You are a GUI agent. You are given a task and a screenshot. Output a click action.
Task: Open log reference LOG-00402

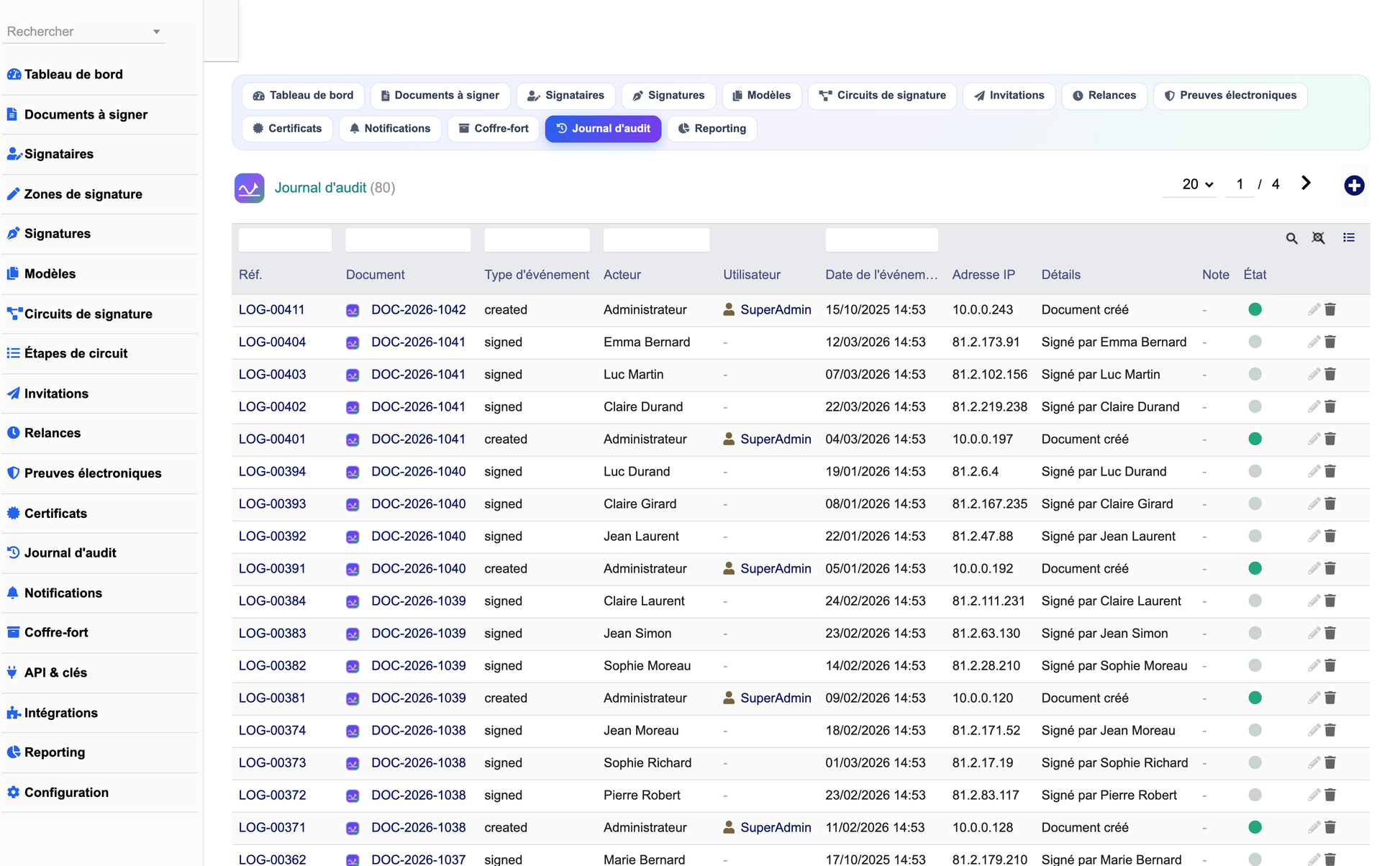(272, 406)
